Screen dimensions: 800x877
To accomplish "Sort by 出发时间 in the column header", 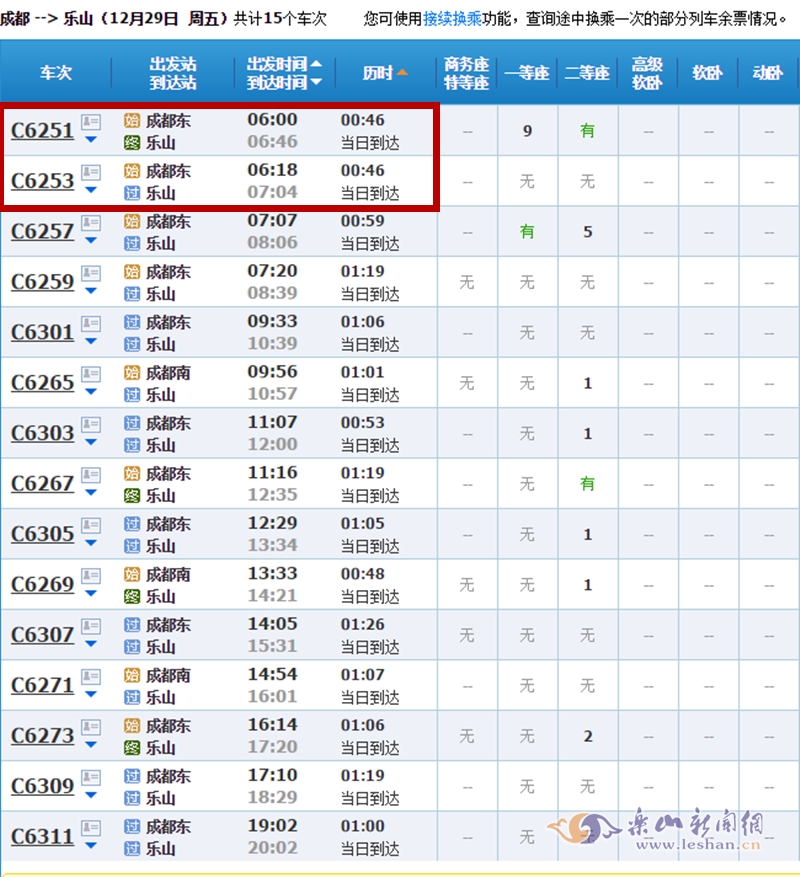I will pos(284,64).
